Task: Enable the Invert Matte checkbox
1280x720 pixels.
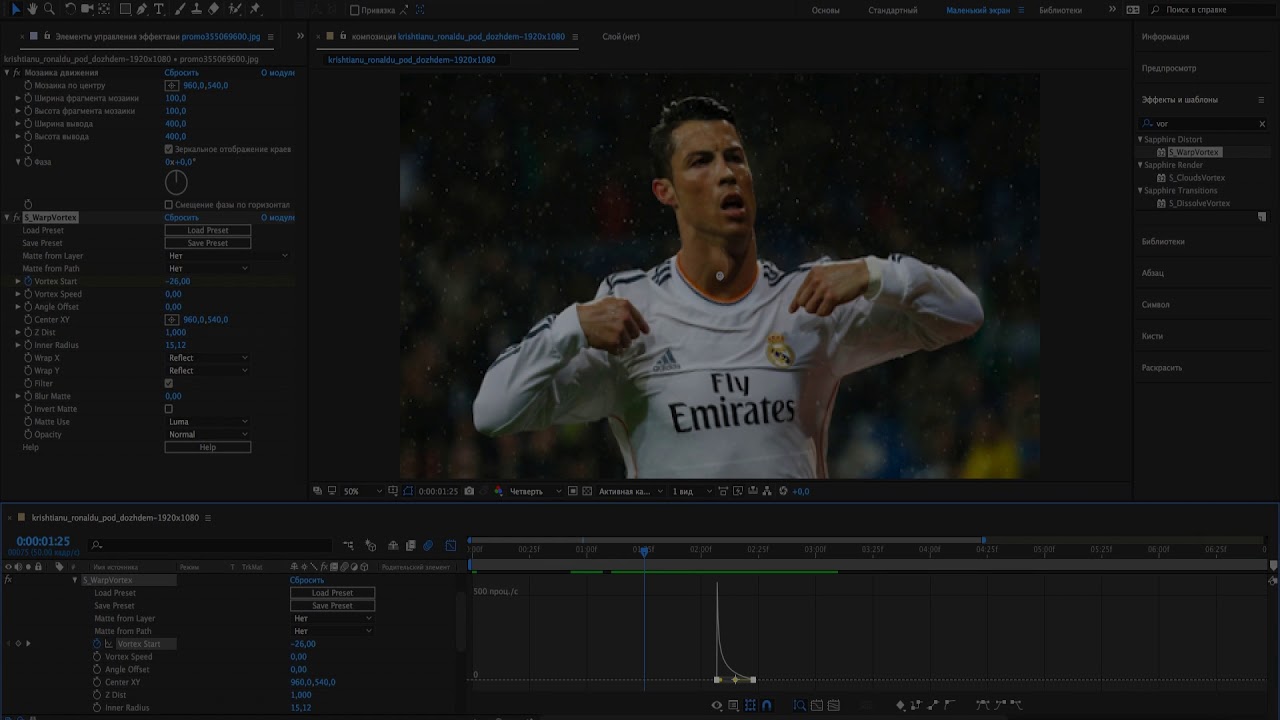Action: [x=169, y=409]
